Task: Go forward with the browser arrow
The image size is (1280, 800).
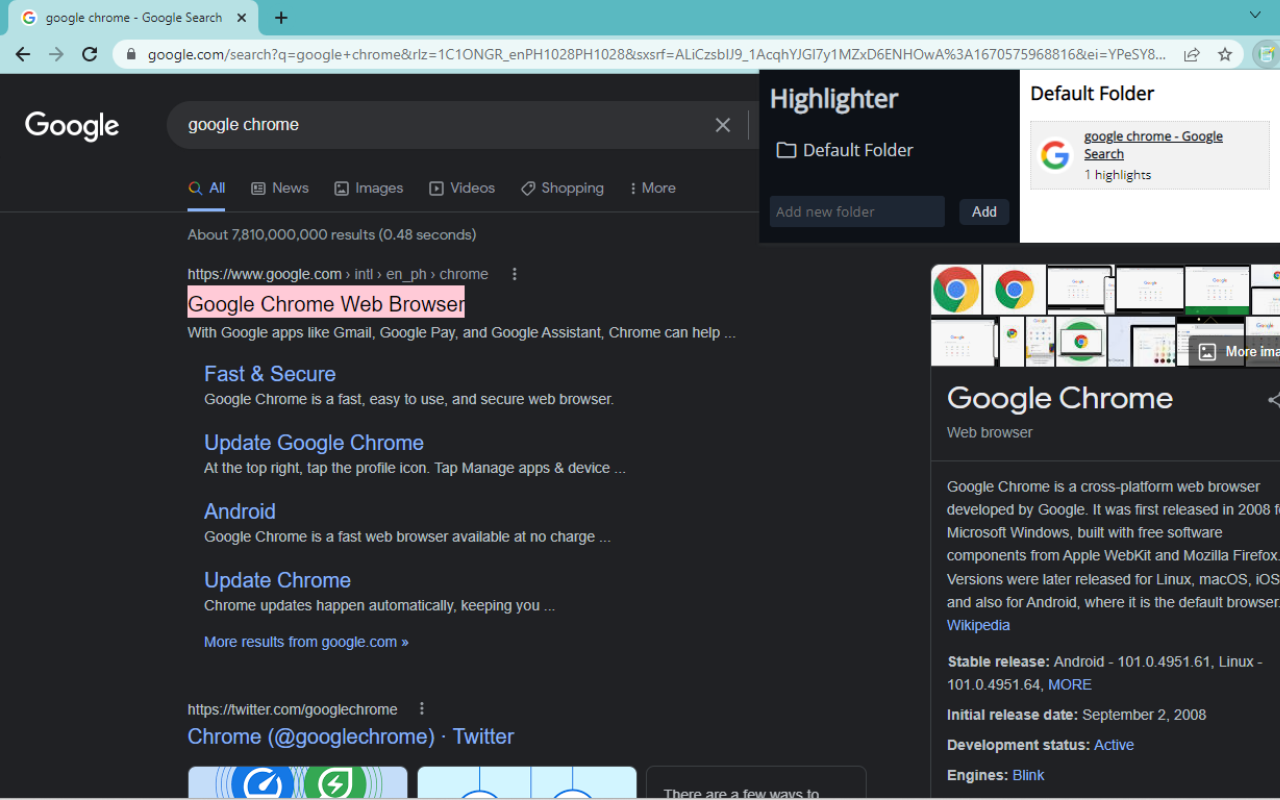Action: coord(56,54)
